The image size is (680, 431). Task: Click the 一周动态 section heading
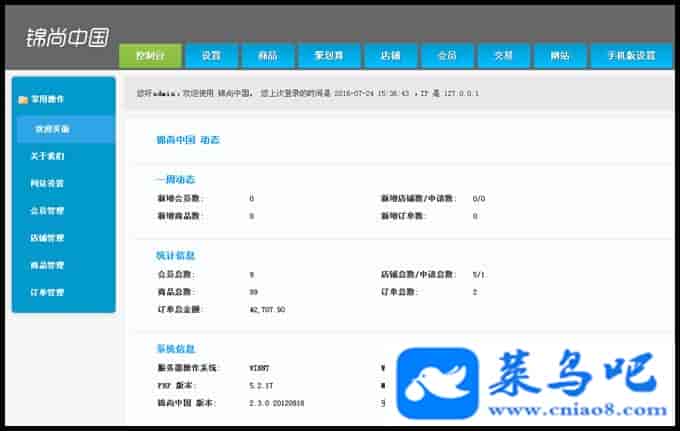[x=176, y=180]
